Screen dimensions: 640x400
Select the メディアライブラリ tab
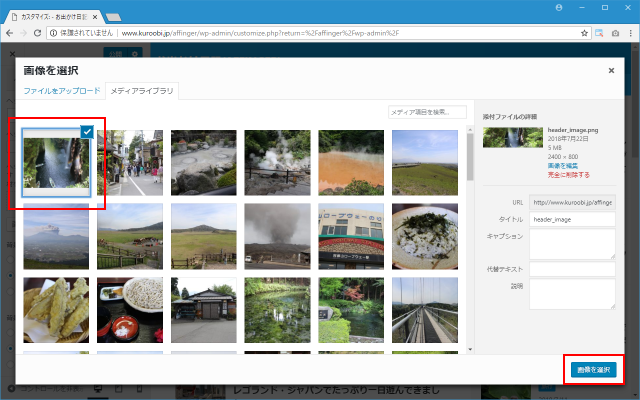(x=141, y=91)
